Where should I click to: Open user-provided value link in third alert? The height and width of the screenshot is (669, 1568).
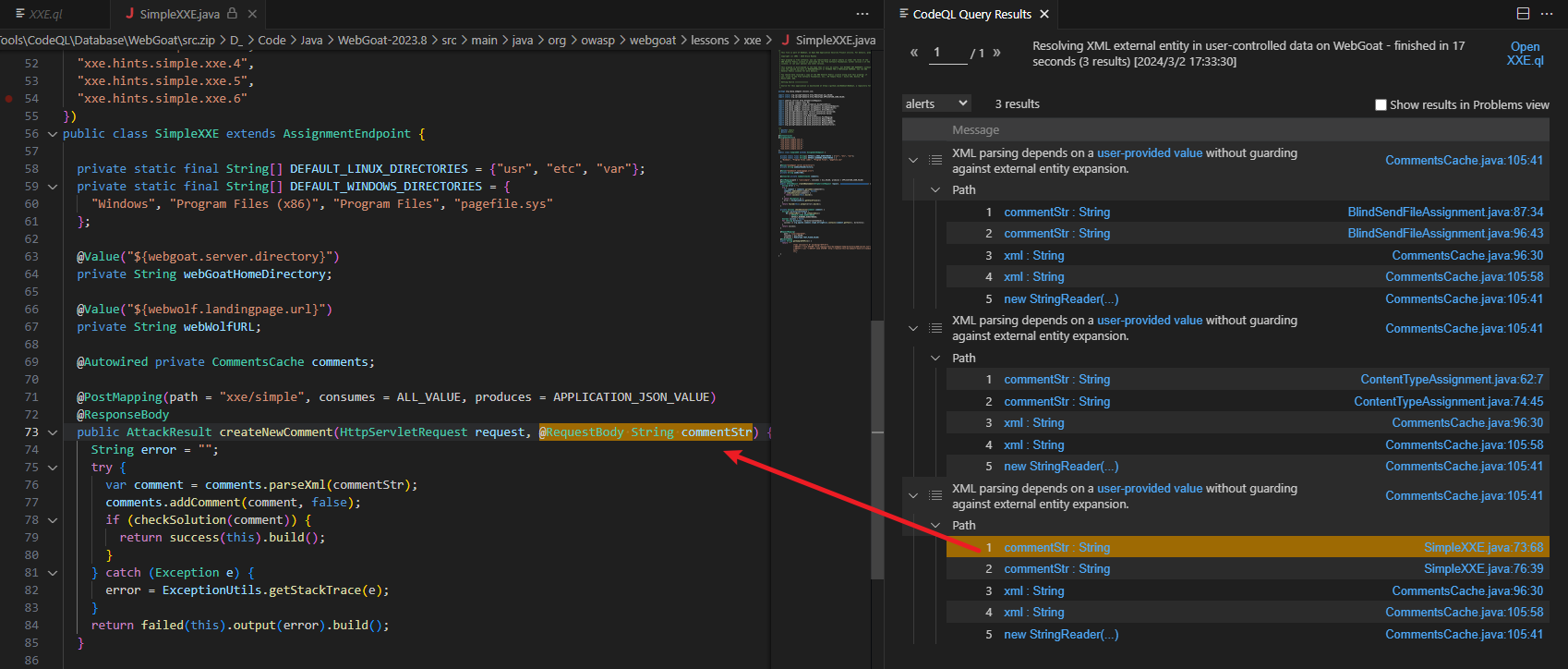tap(1150, 489)
